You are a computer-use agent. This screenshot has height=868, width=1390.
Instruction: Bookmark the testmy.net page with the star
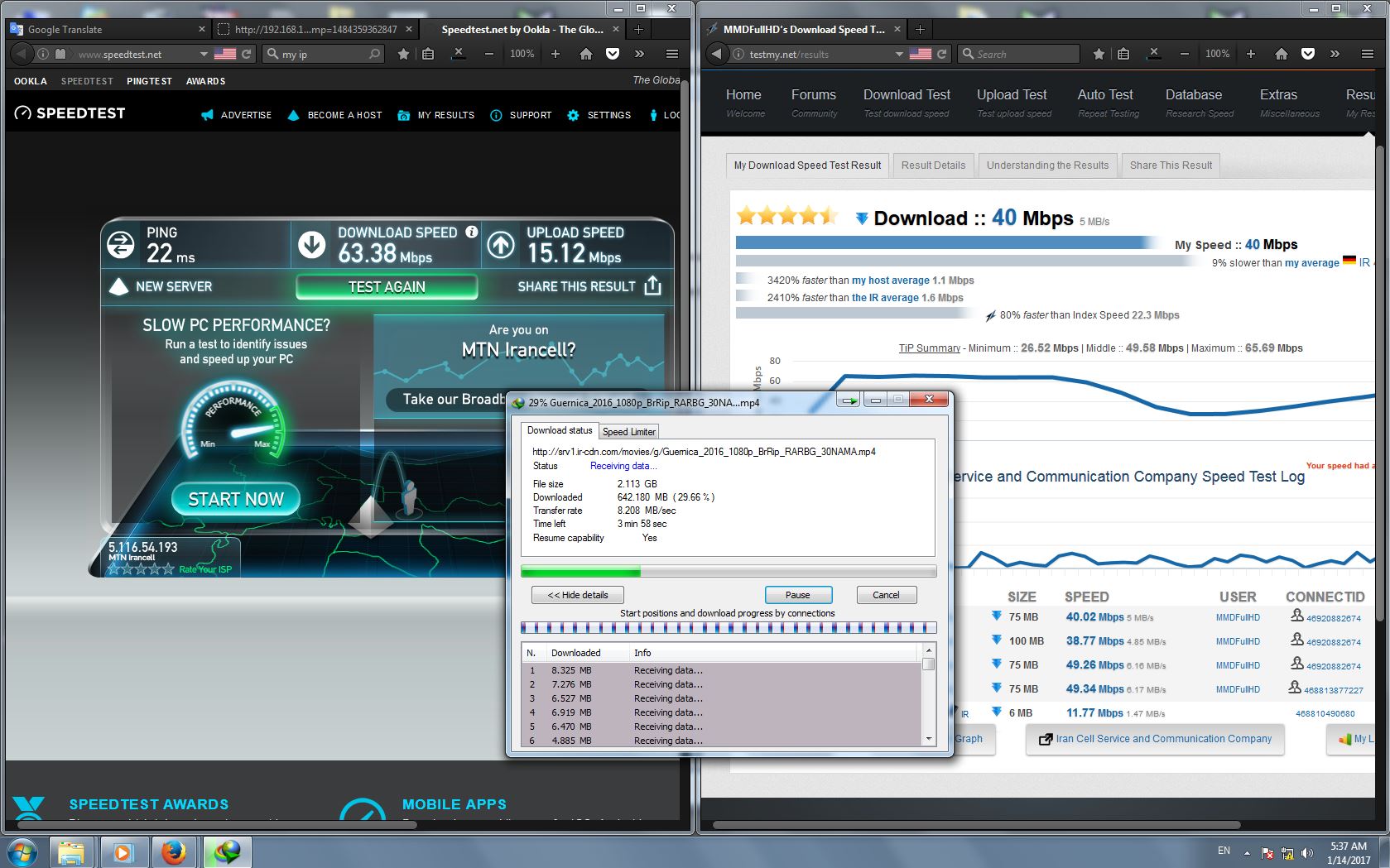(x=1099, y=54)
